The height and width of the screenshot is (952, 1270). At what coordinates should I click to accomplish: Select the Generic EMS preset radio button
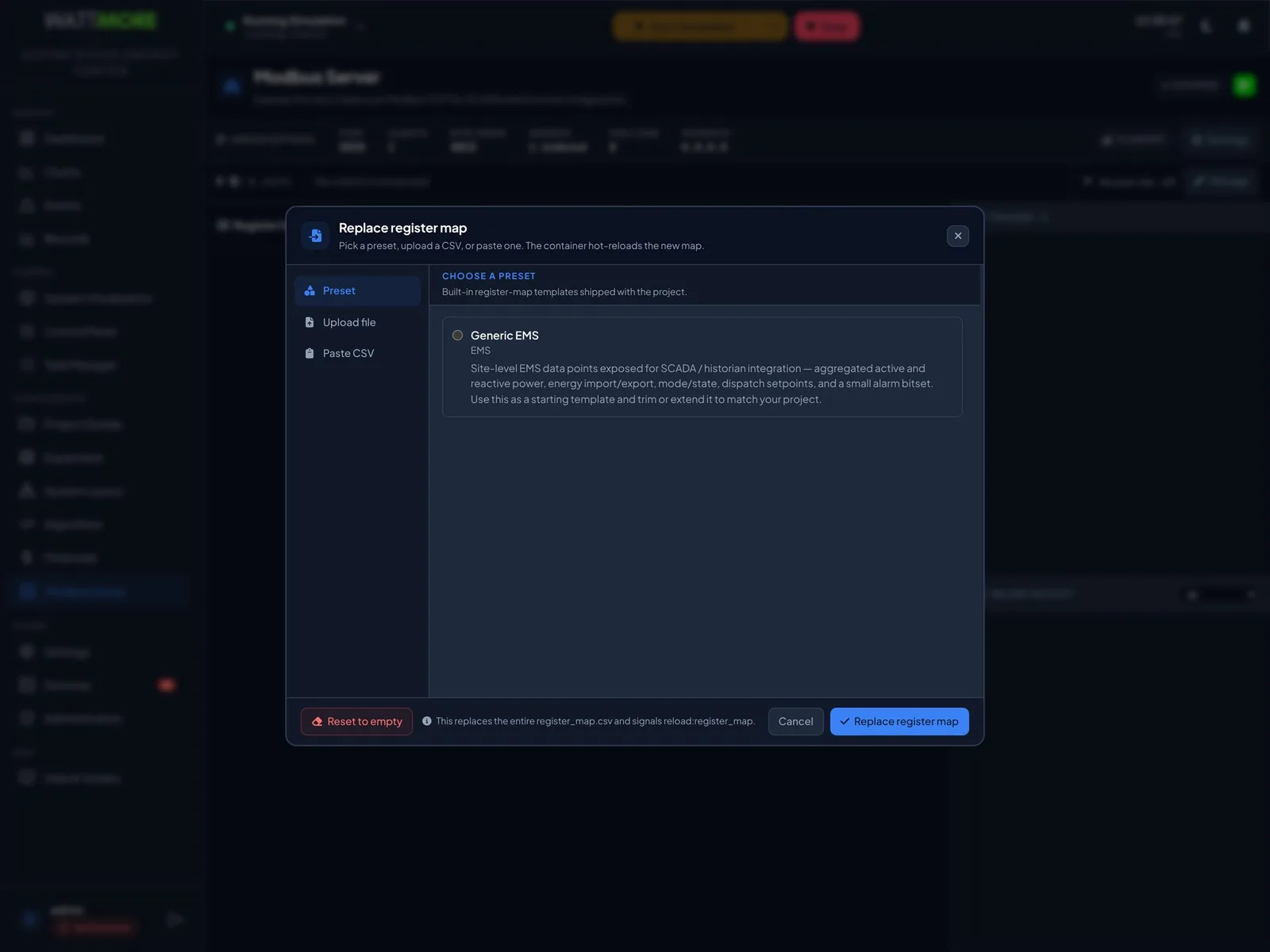pos(457,336)
